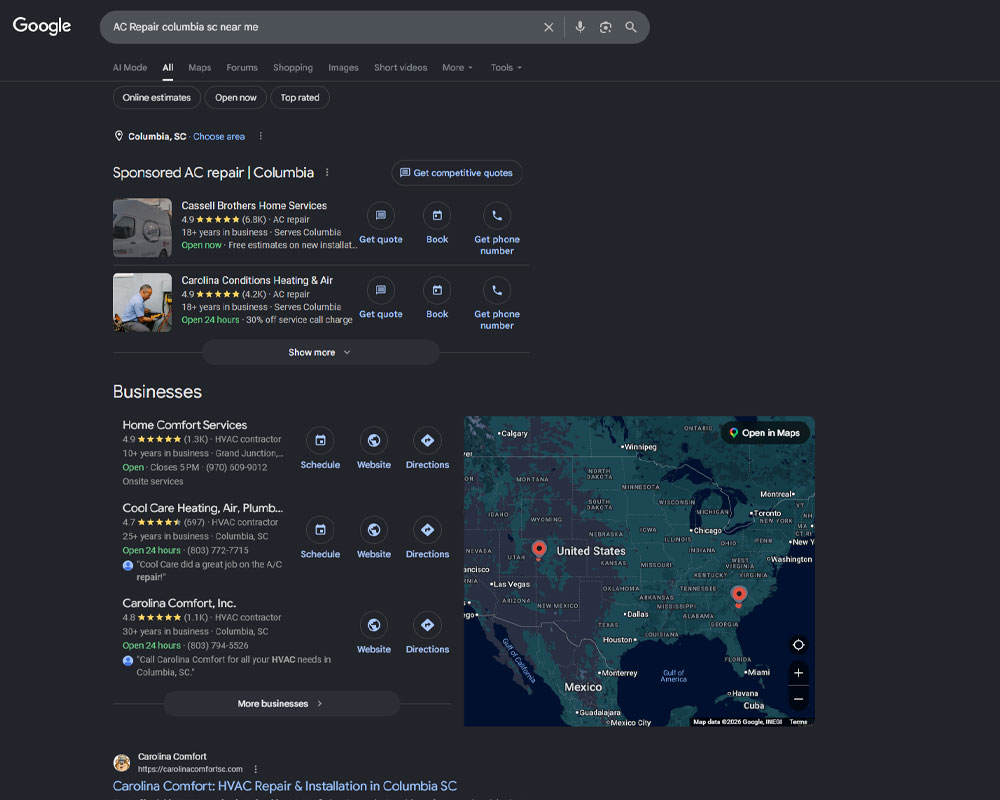Click Choose area link
Screen dimensions: 1000x800
(x=219, y=137)
